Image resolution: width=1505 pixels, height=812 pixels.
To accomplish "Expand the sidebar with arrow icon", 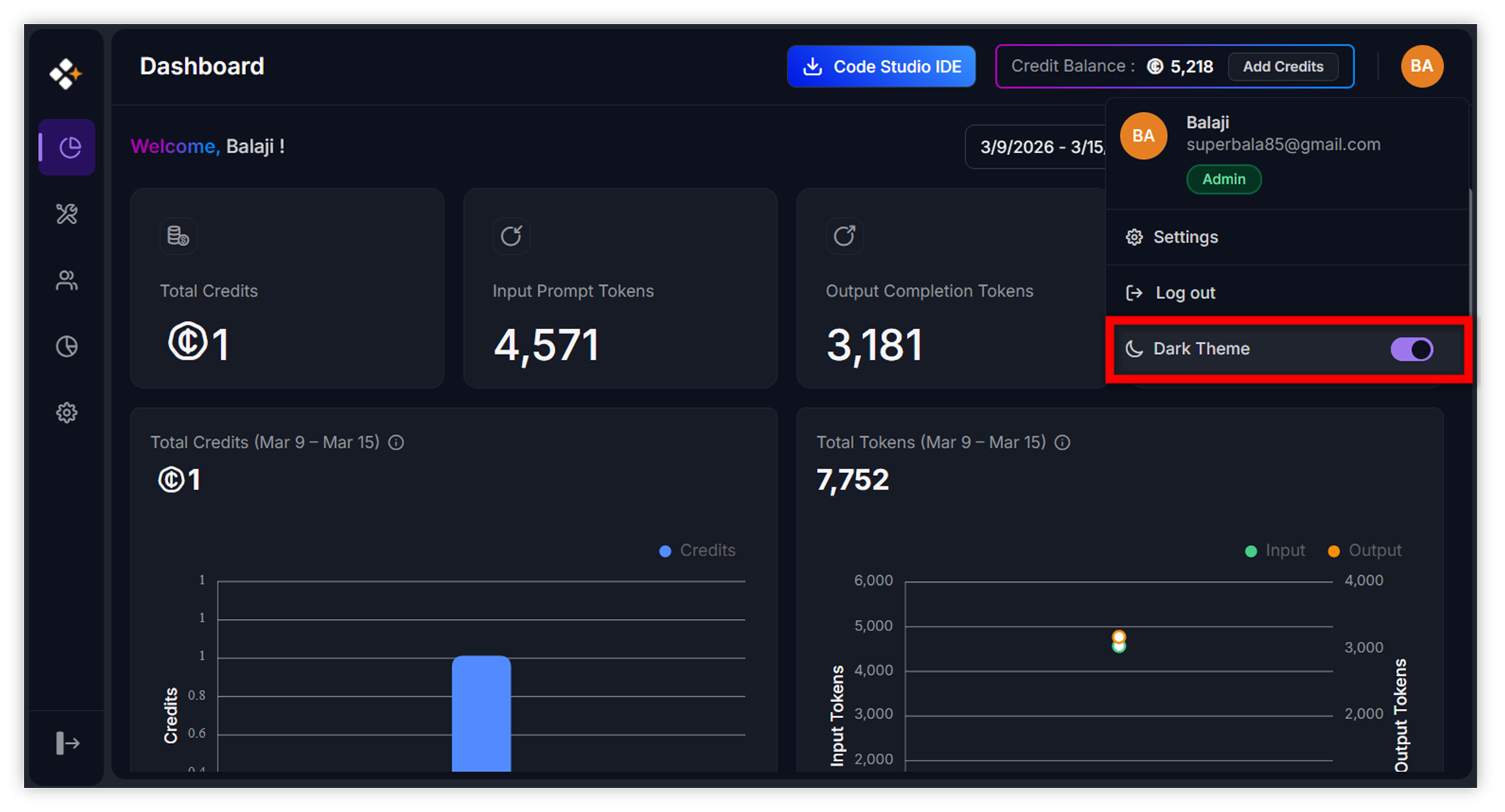I will [67, 743].
